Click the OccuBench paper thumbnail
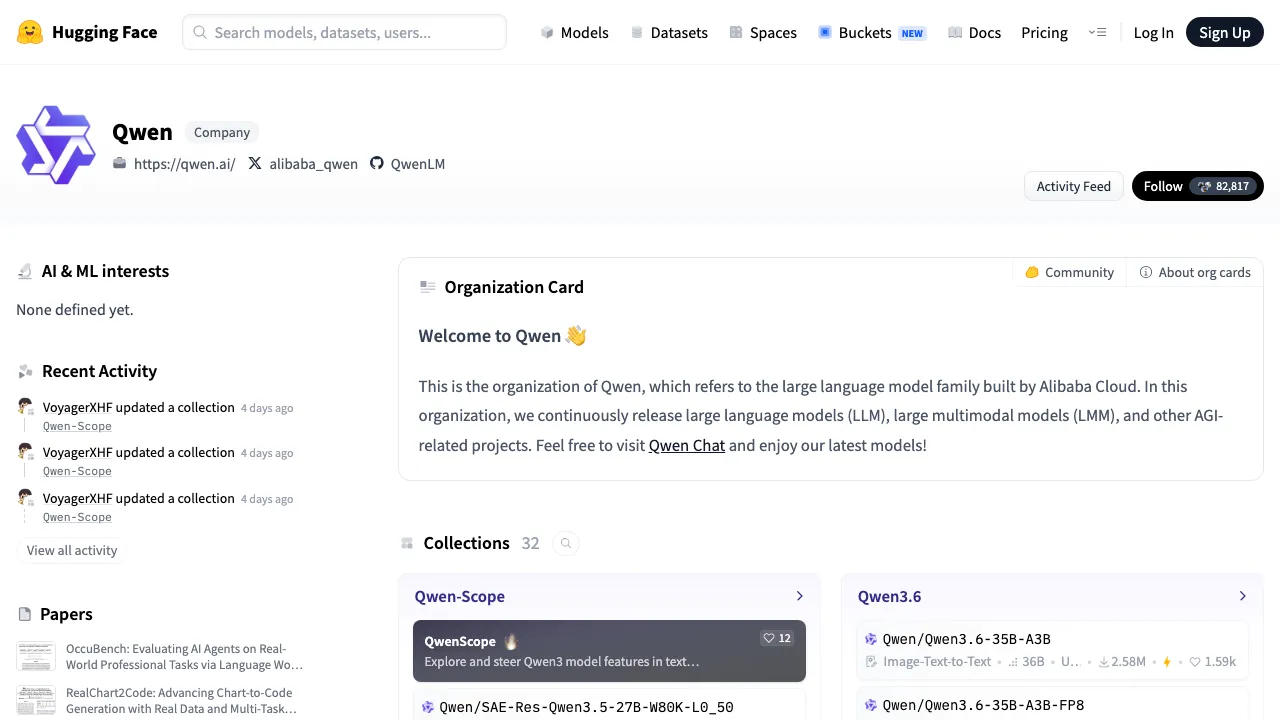 click(36, 656)
